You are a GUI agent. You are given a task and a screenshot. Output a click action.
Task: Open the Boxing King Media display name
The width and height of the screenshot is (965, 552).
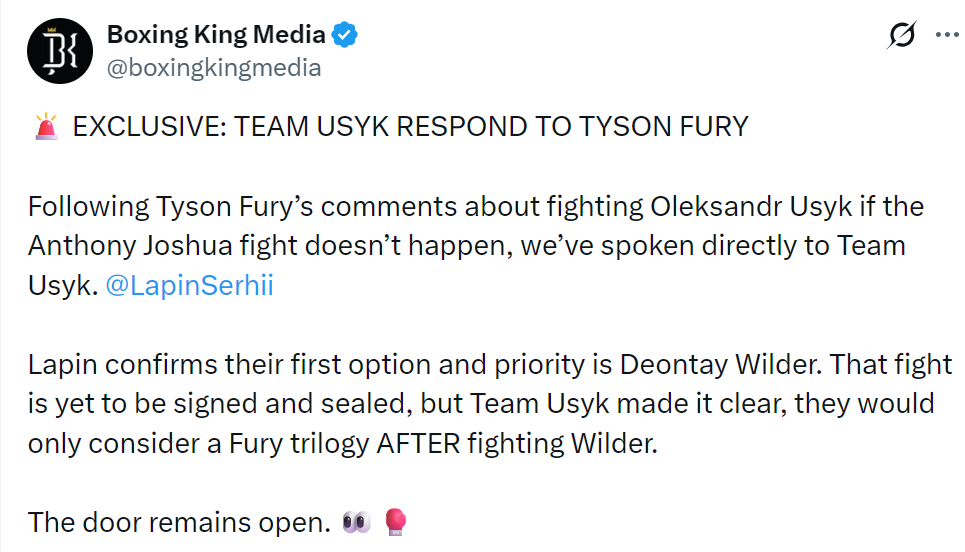[x=216, y=34]
